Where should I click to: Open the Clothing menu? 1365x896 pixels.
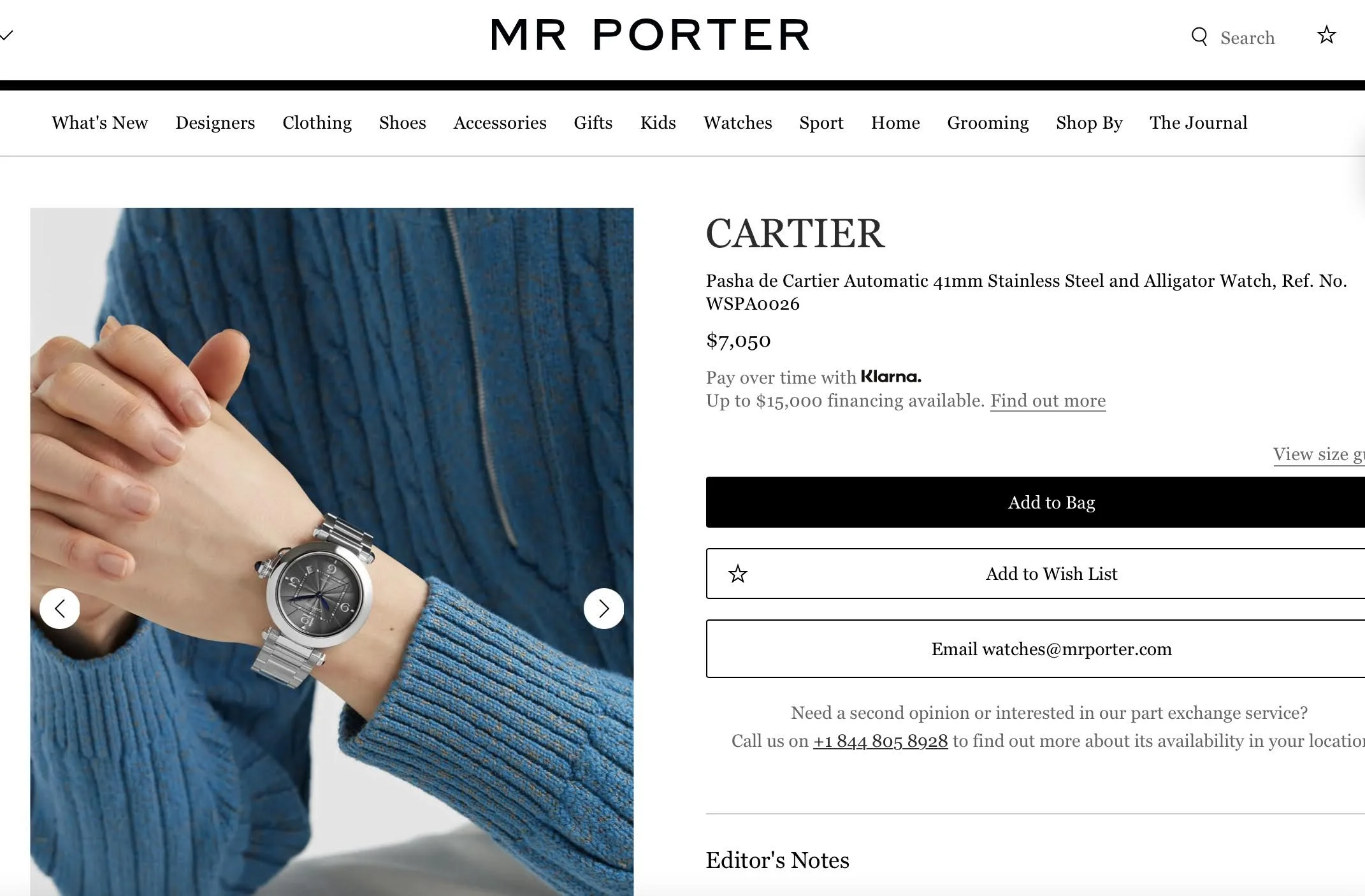(317, 122)
